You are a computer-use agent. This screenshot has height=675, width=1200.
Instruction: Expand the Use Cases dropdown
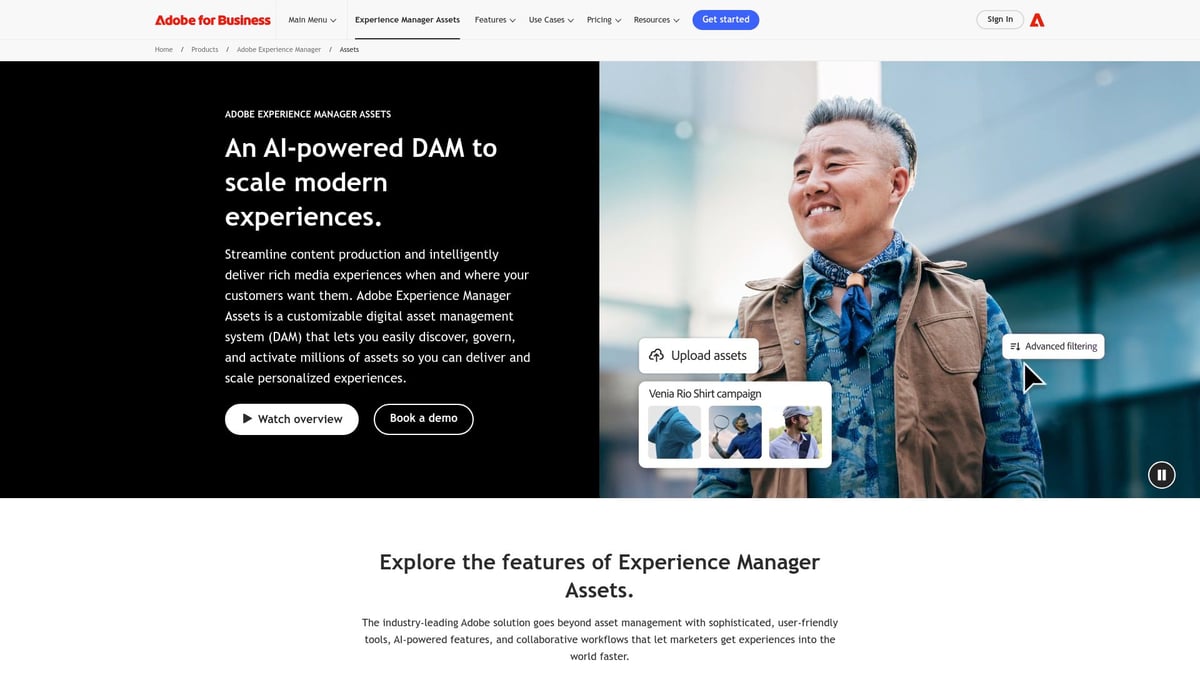click(x=551, y=20)
